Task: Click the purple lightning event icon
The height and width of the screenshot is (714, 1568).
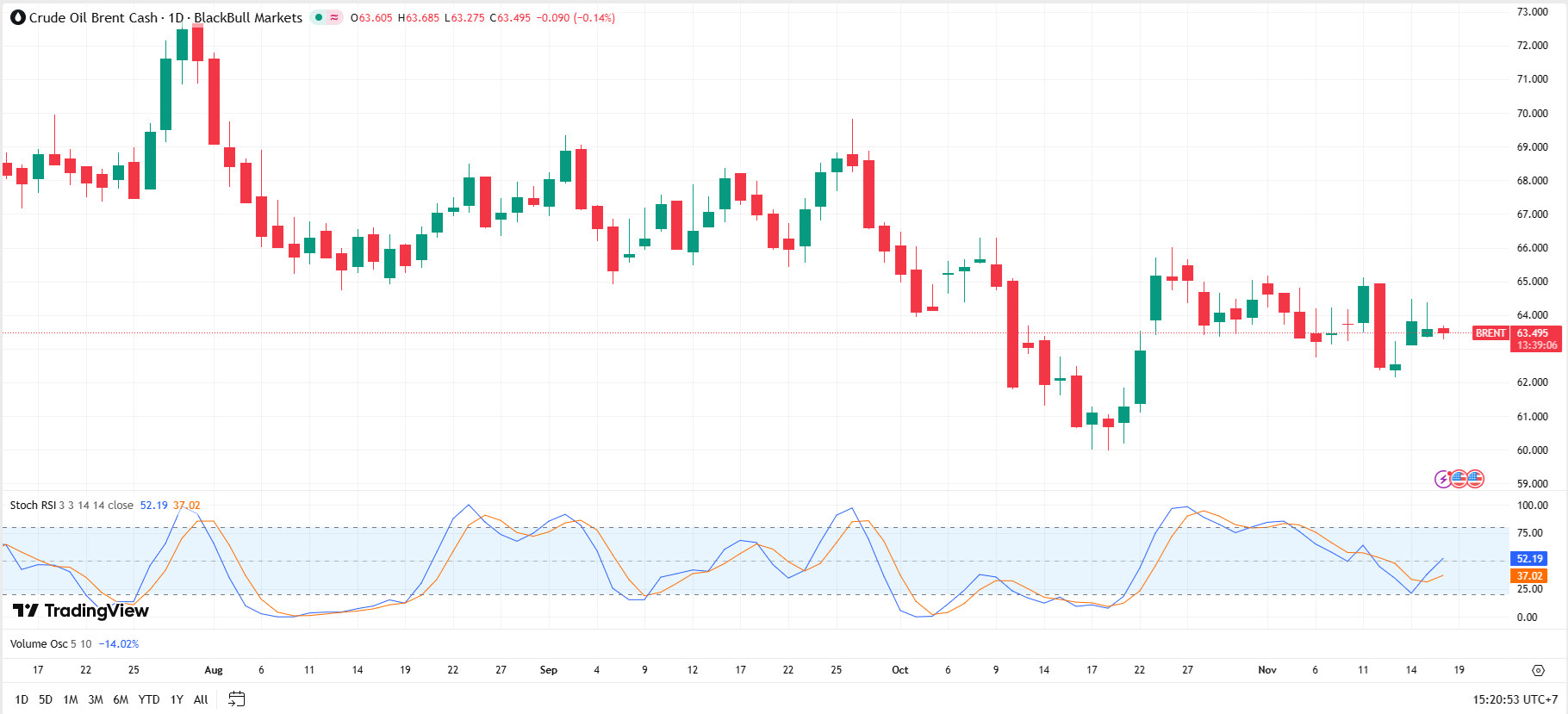Action: (x=1442, y=479)
